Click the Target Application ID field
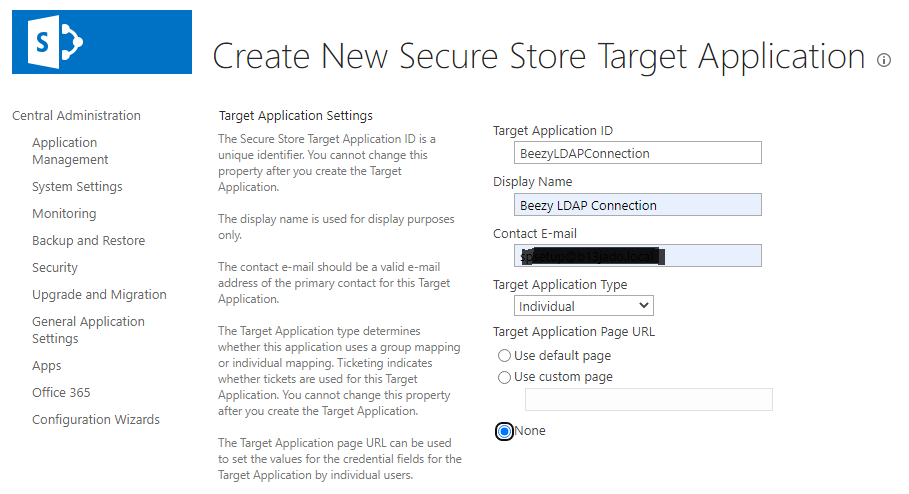909x494 pixels. point(638,153)
